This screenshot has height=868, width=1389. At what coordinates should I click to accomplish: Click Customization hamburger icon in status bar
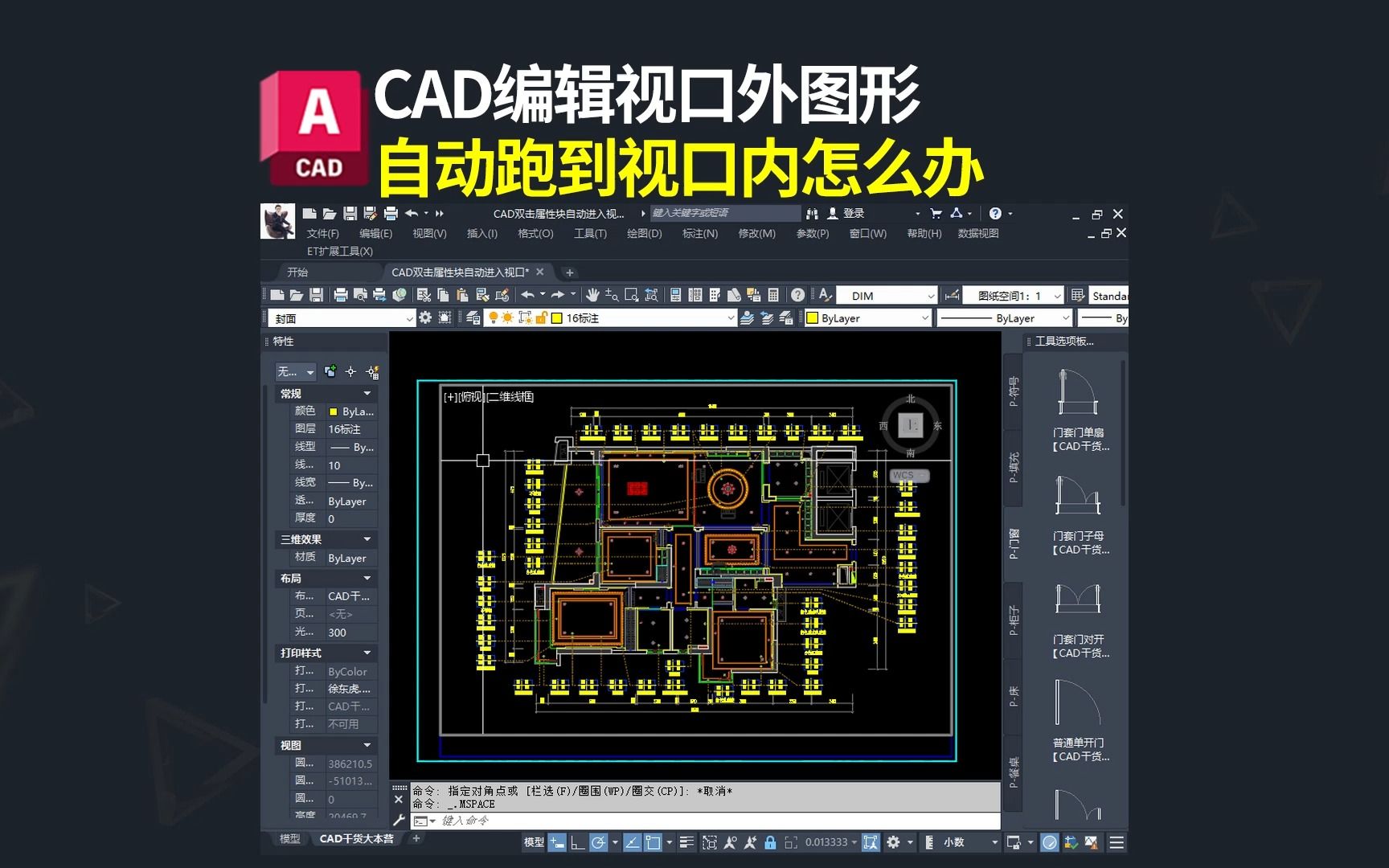pyautogui.click(x=1117, y=842)
